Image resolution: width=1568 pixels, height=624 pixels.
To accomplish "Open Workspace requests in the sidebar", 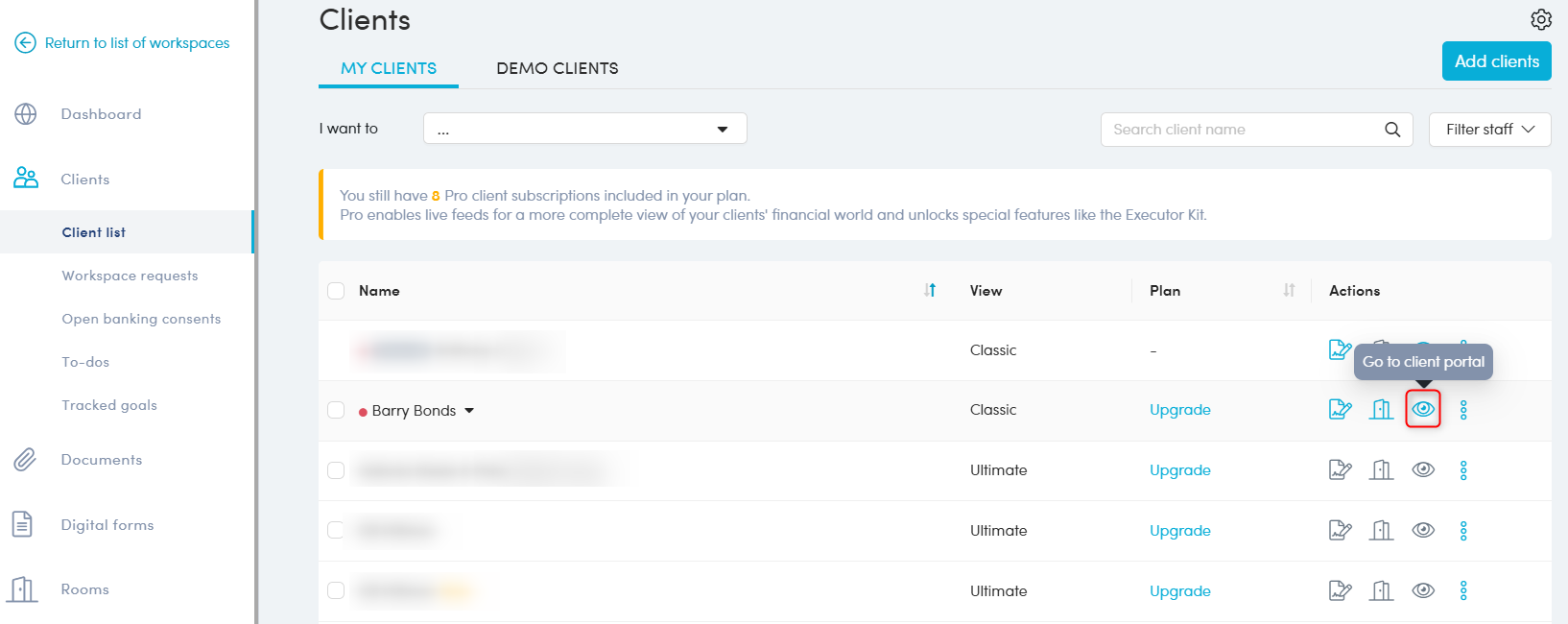I will pos(130,276).
